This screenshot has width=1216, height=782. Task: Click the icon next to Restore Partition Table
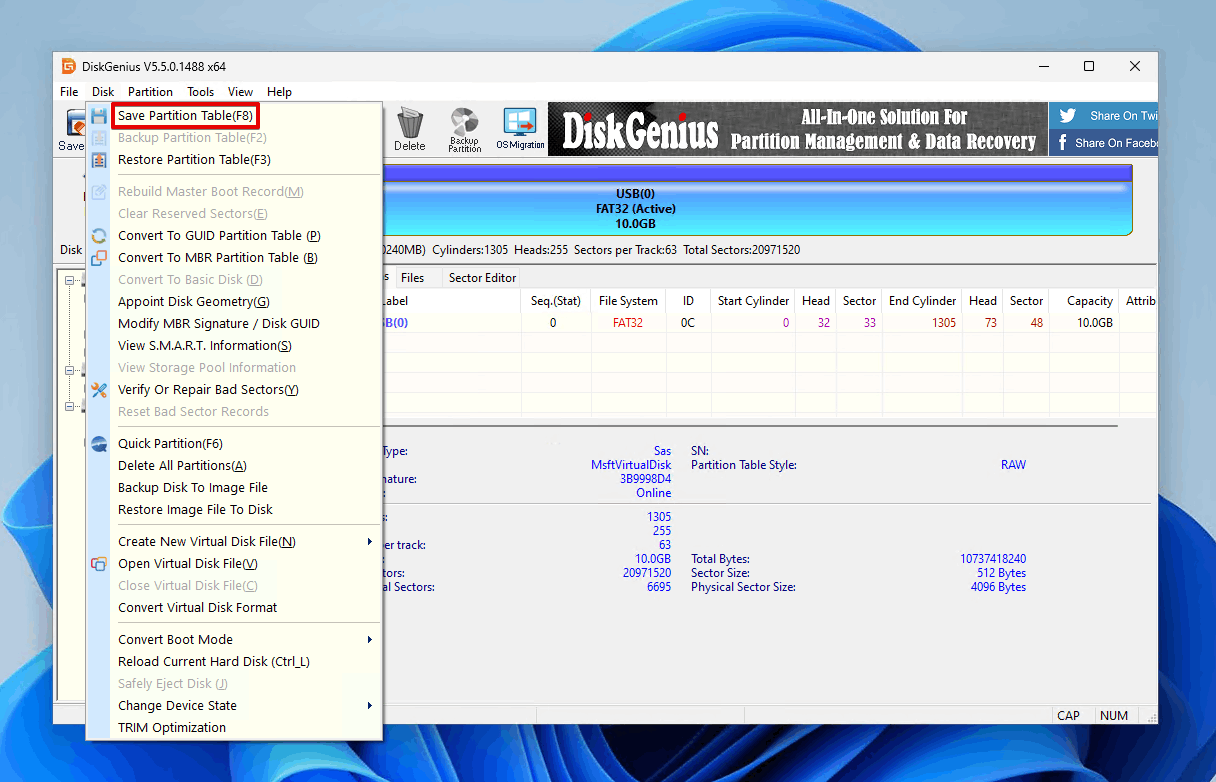pos(99,160)
